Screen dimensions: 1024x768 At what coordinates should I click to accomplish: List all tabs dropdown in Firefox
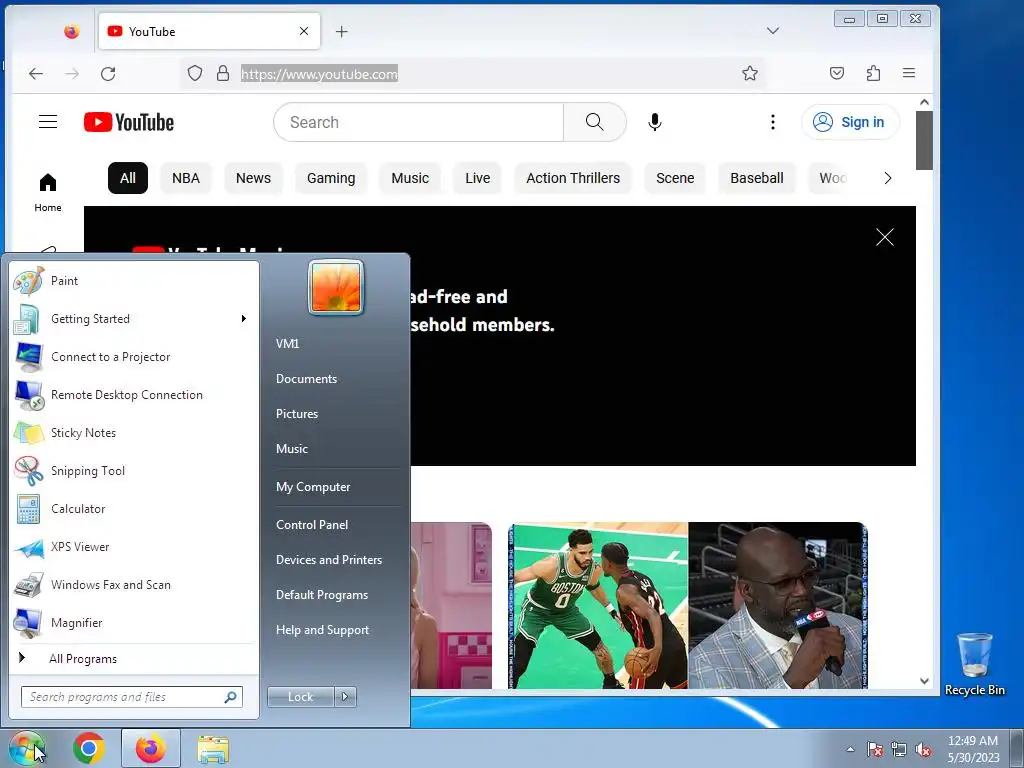(x=773, y=31)
